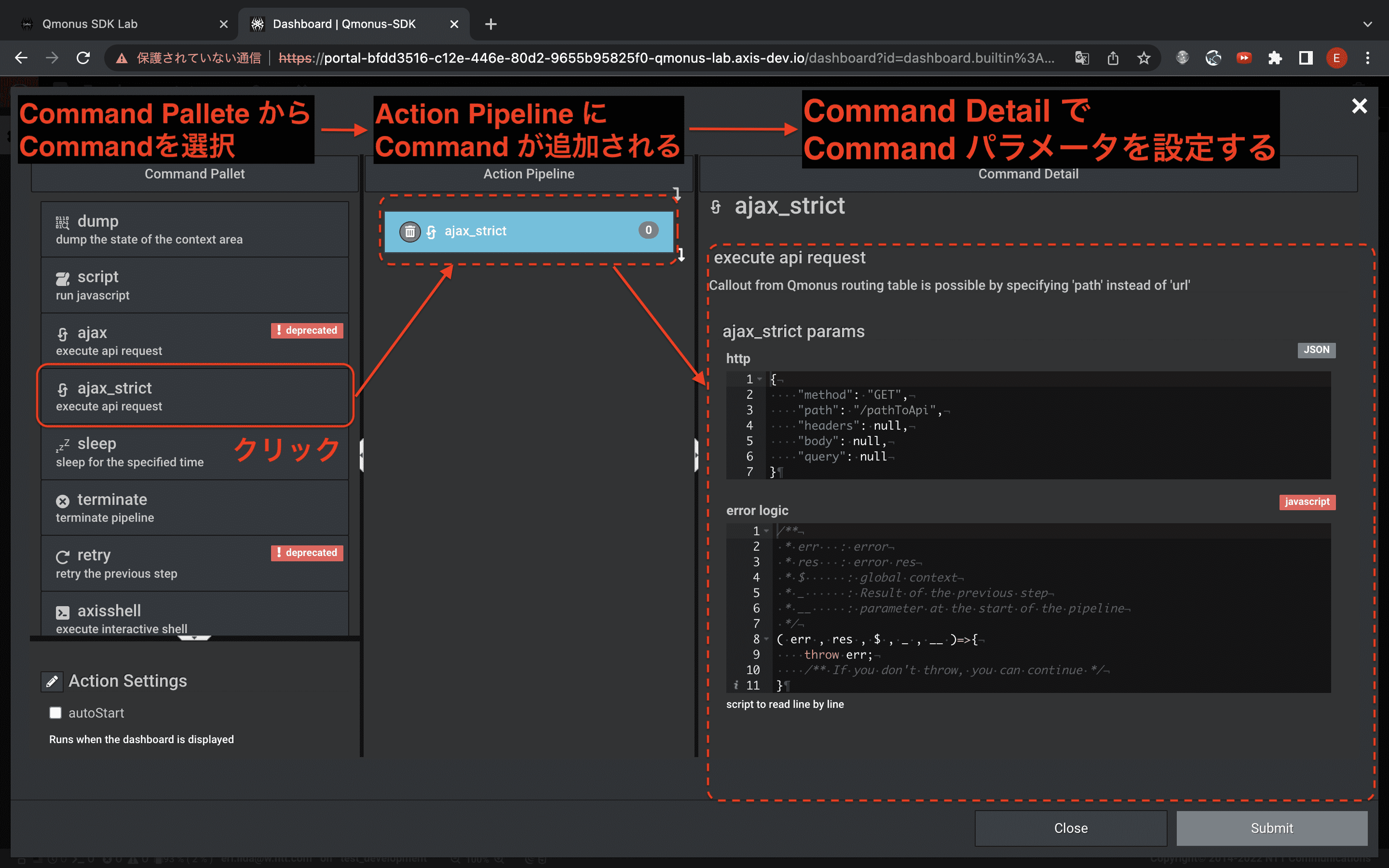Open the share page icon
Image resolution: width=1389 pixels, height=868 pixels.
(x=1112, y=58)
